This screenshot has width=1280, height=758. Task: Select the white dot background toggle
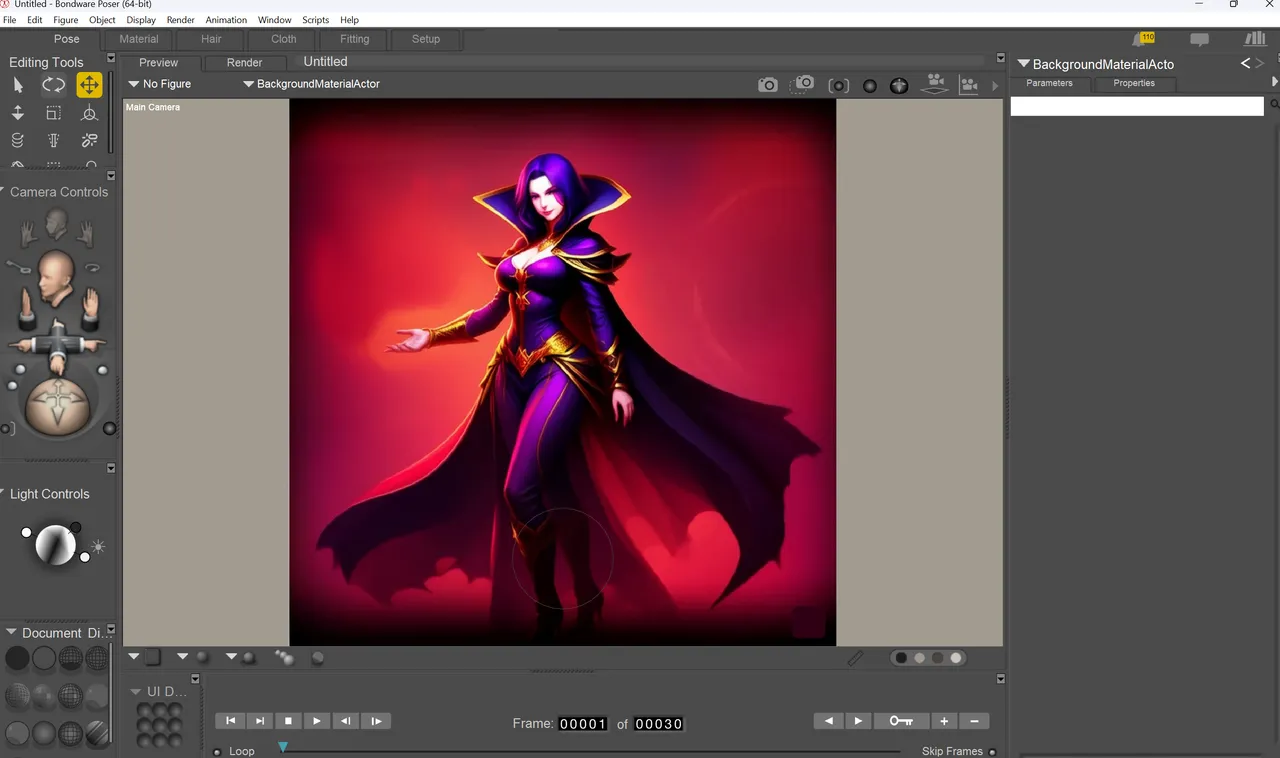pos(956,658)
